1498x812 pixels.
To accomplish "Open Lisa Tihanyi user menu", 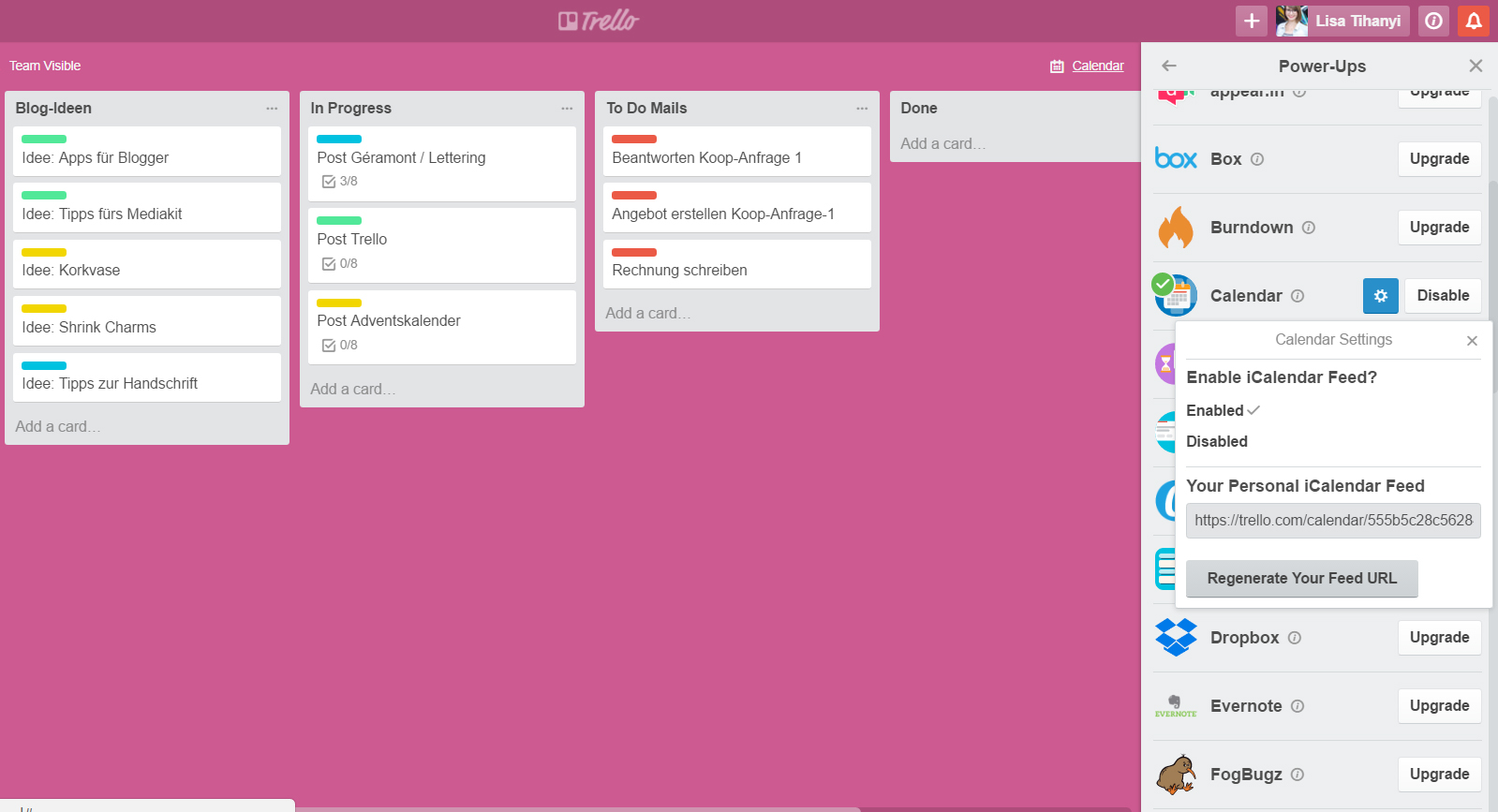I will [1342, 21].
